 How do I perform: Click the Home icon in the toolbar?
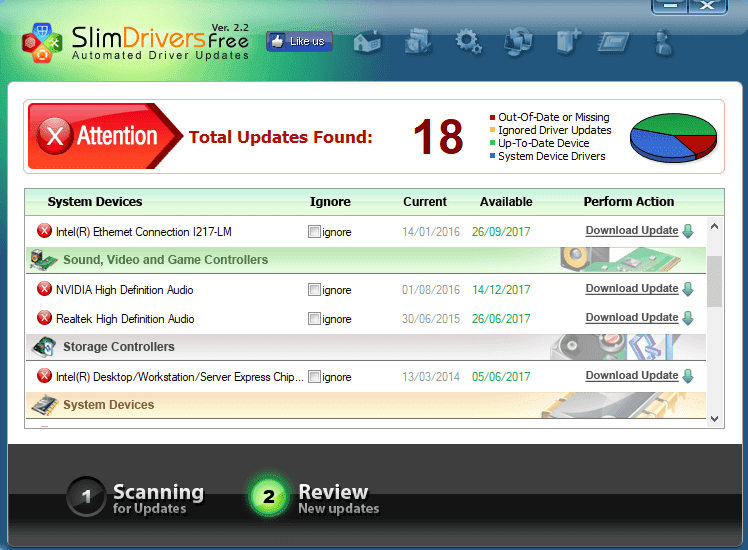[368, 42]
